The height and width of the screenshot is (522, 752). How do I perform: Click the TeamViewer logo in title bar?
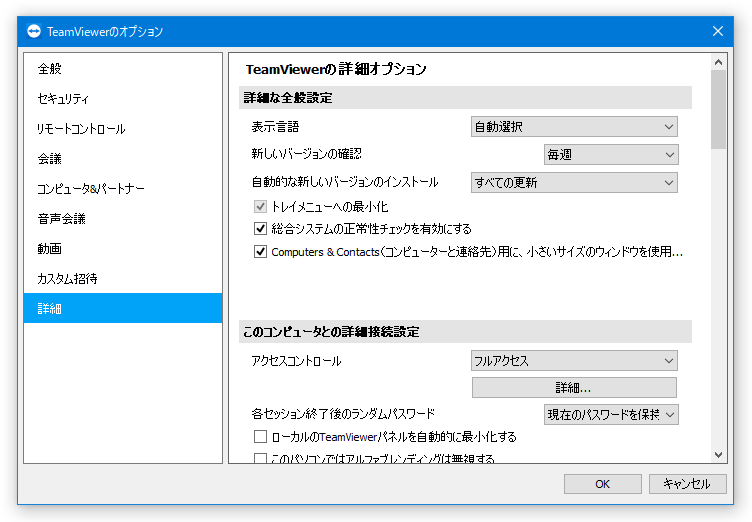tap(34, 31)
